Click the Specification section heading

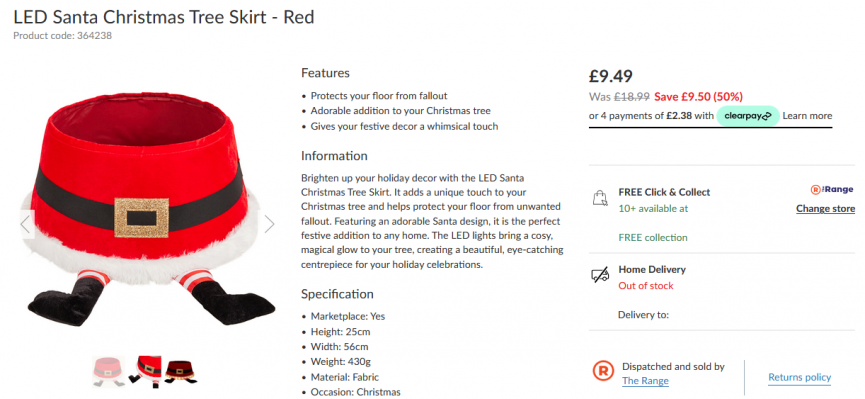pyautogui.click(x=337, y=294)
